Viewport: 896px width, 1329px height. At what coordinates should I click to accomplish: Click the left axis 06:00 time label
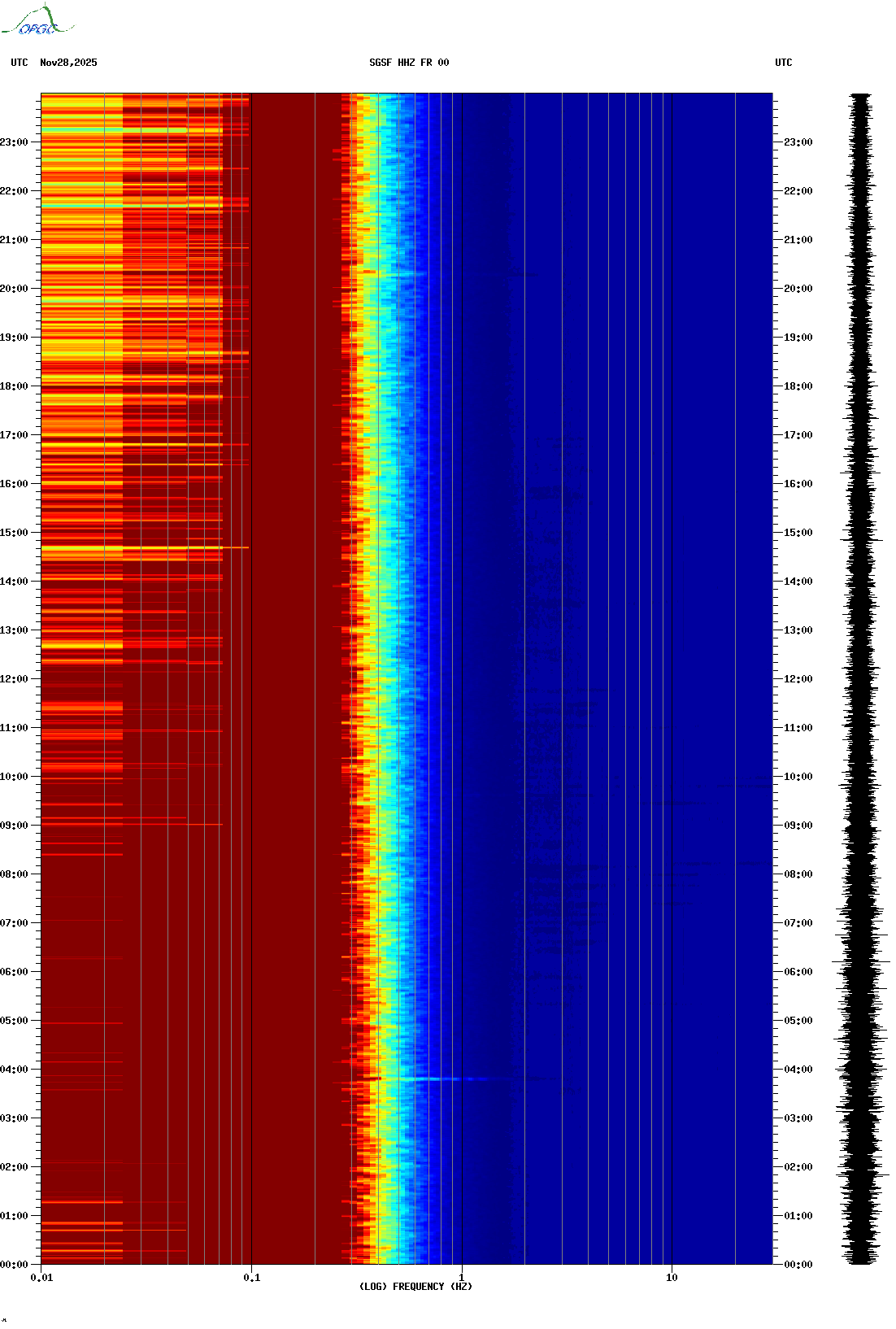click(x=14, y=972)
